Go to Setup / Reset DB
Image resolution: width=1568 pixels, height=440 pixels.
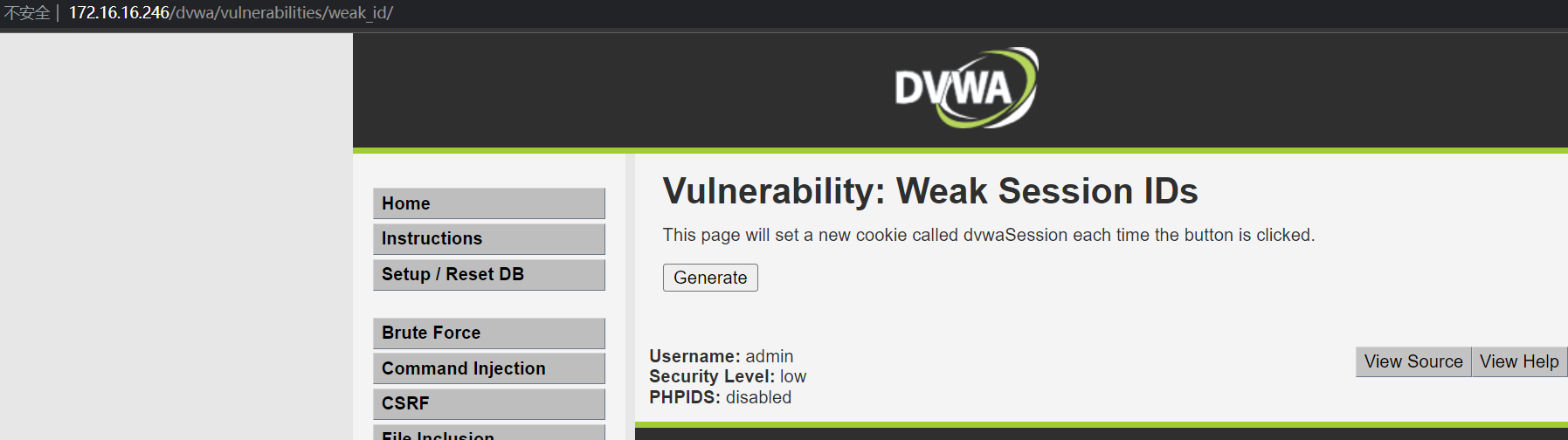pos(489,274)
